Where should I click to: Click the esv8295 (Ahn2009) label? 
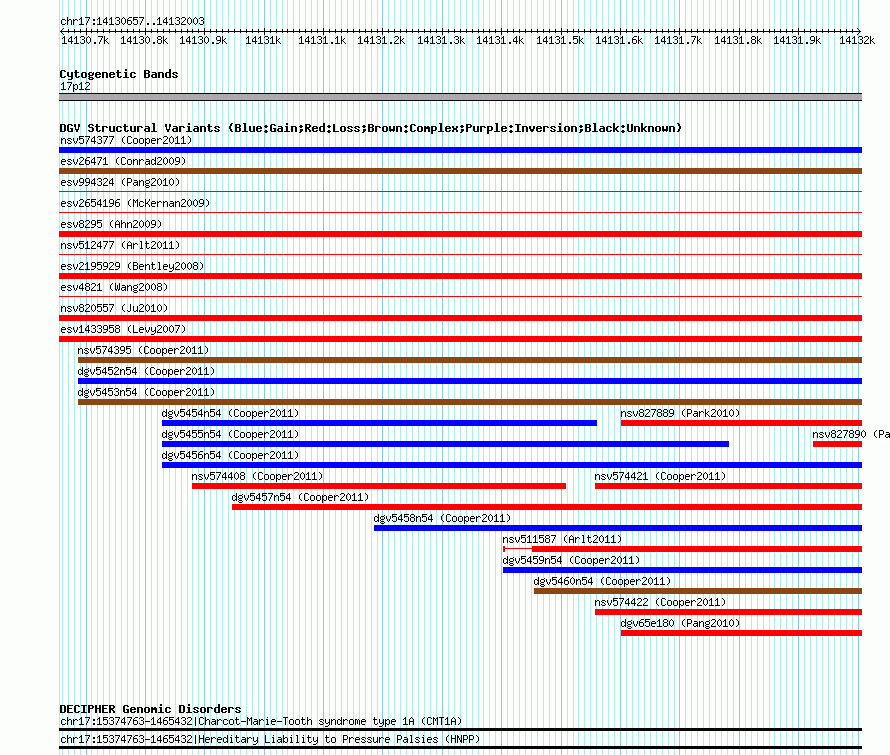click(111, 224)
